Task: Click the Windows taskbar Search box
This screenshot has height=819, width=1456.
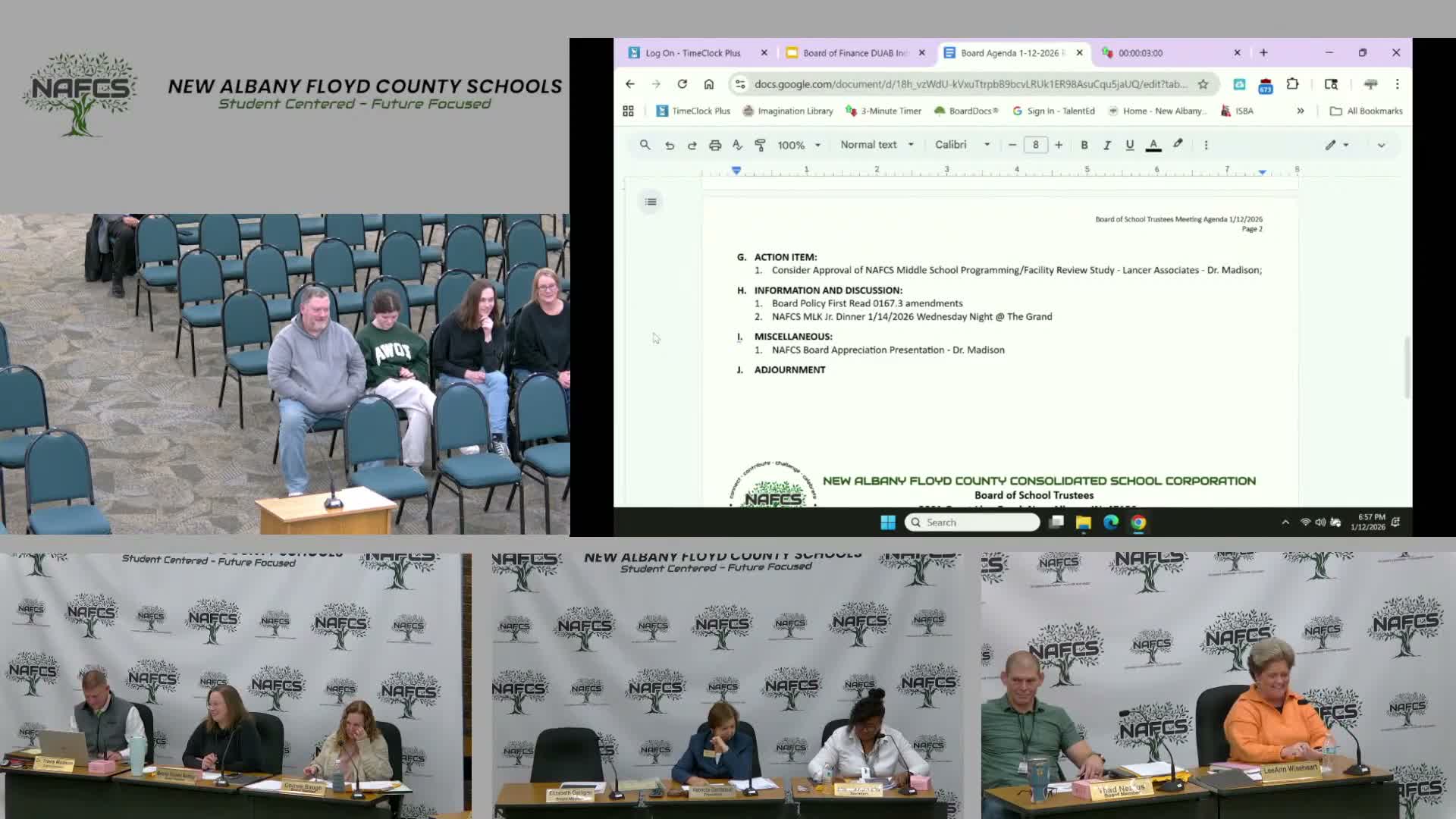Action: coord(972,522)
